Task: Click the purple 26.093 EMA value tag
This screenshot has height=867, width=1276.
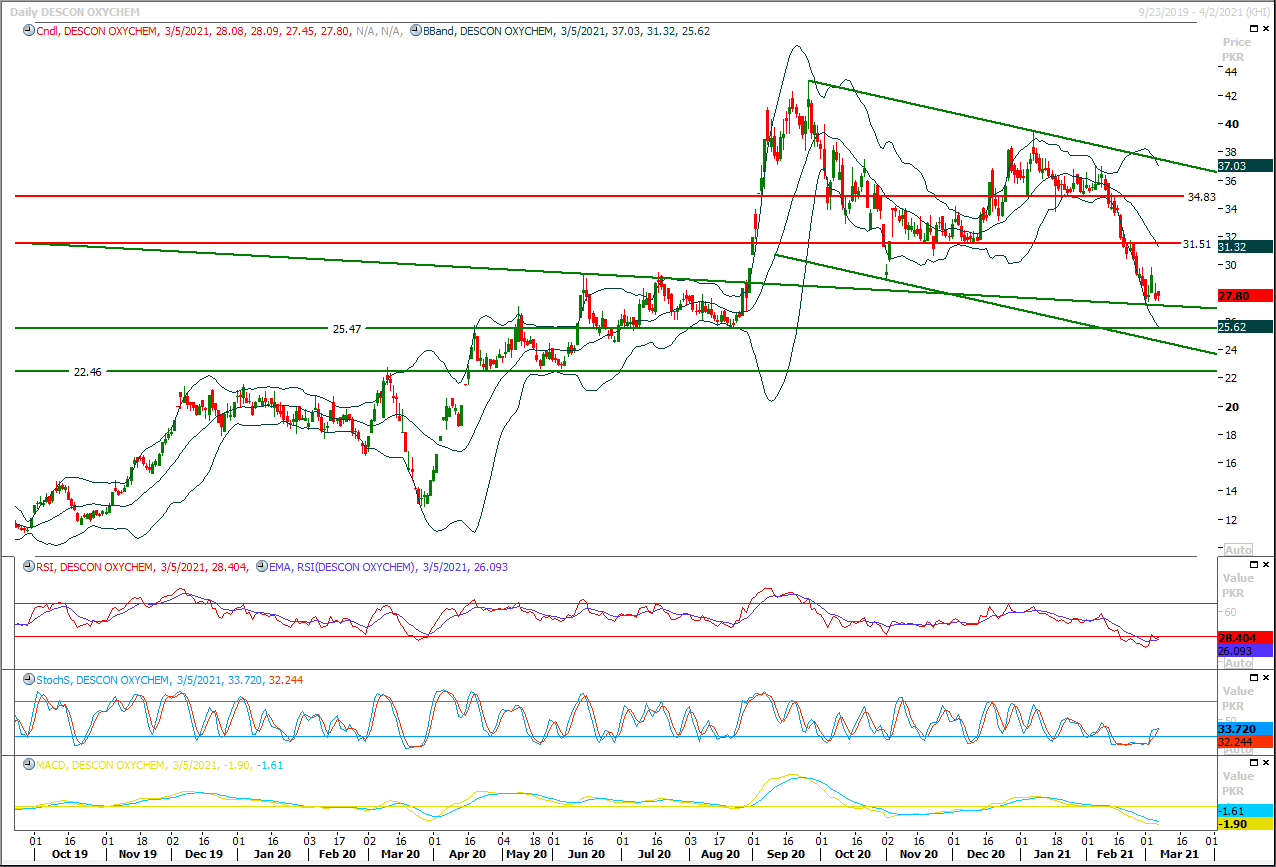Action: pos(1245,650)
